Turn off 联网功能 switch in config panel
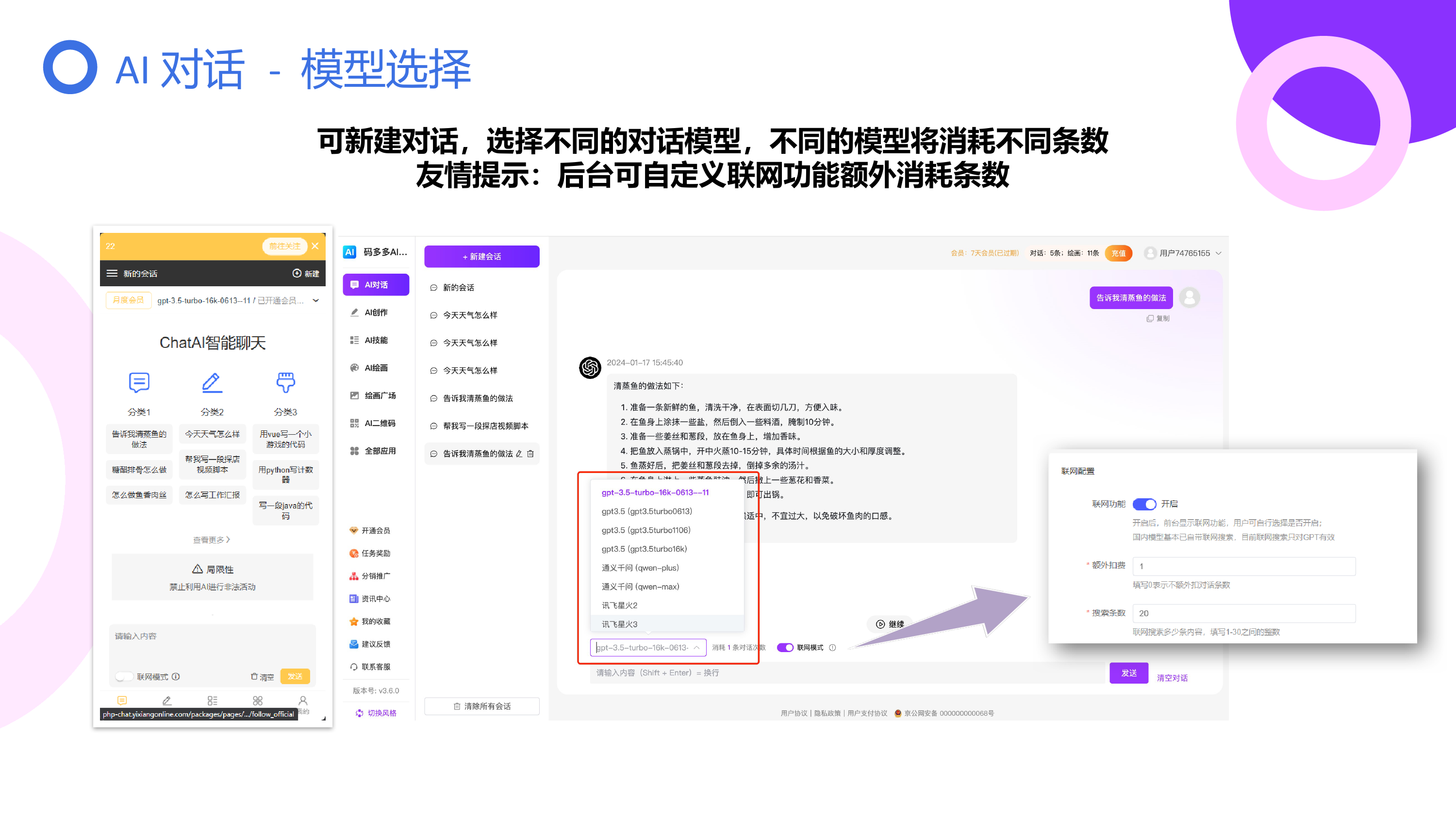This screenshot has height=819, width=1456. 1144,504
